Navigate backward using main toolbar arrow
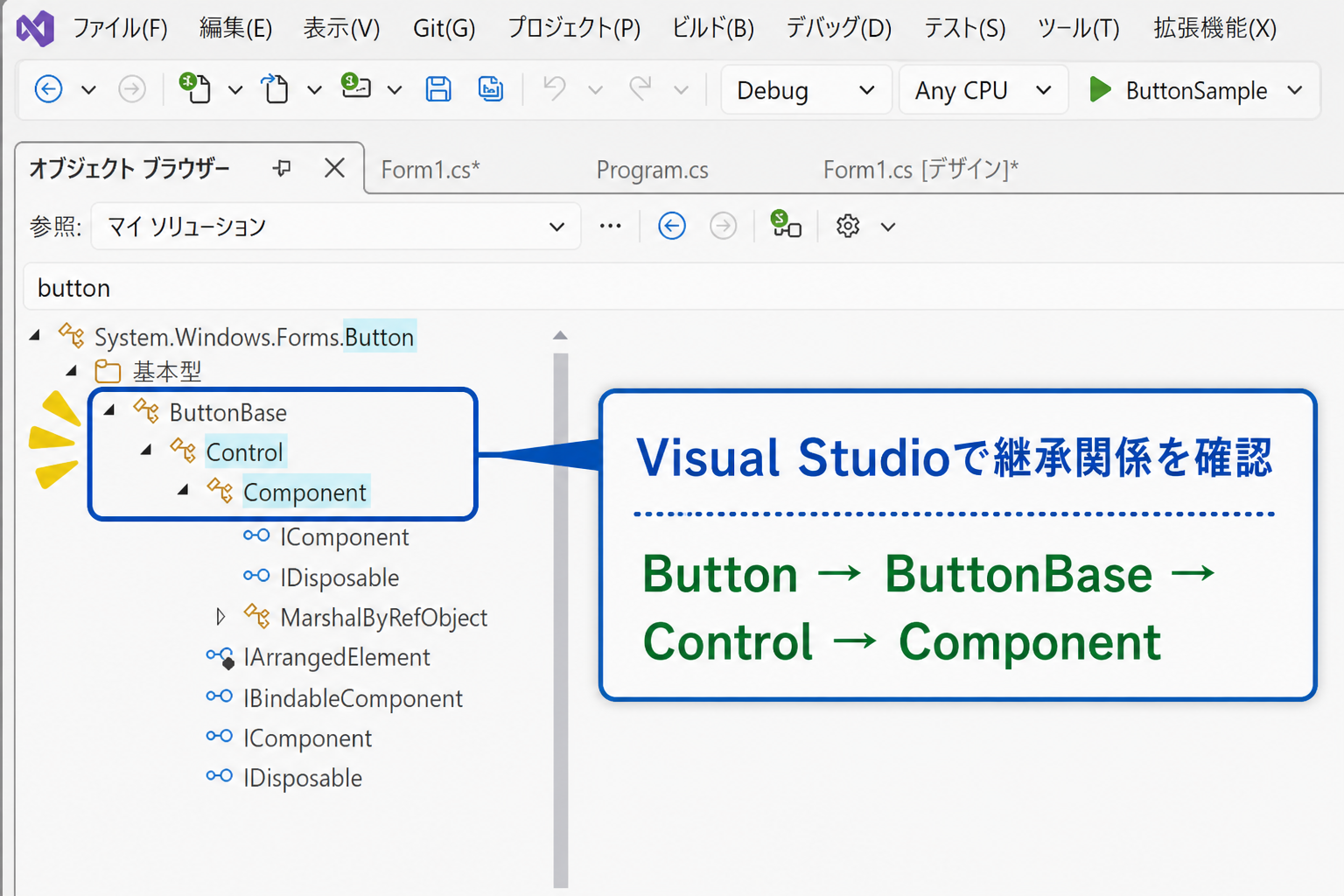This screenshot has width=1344, height=896. pos(48,89)
